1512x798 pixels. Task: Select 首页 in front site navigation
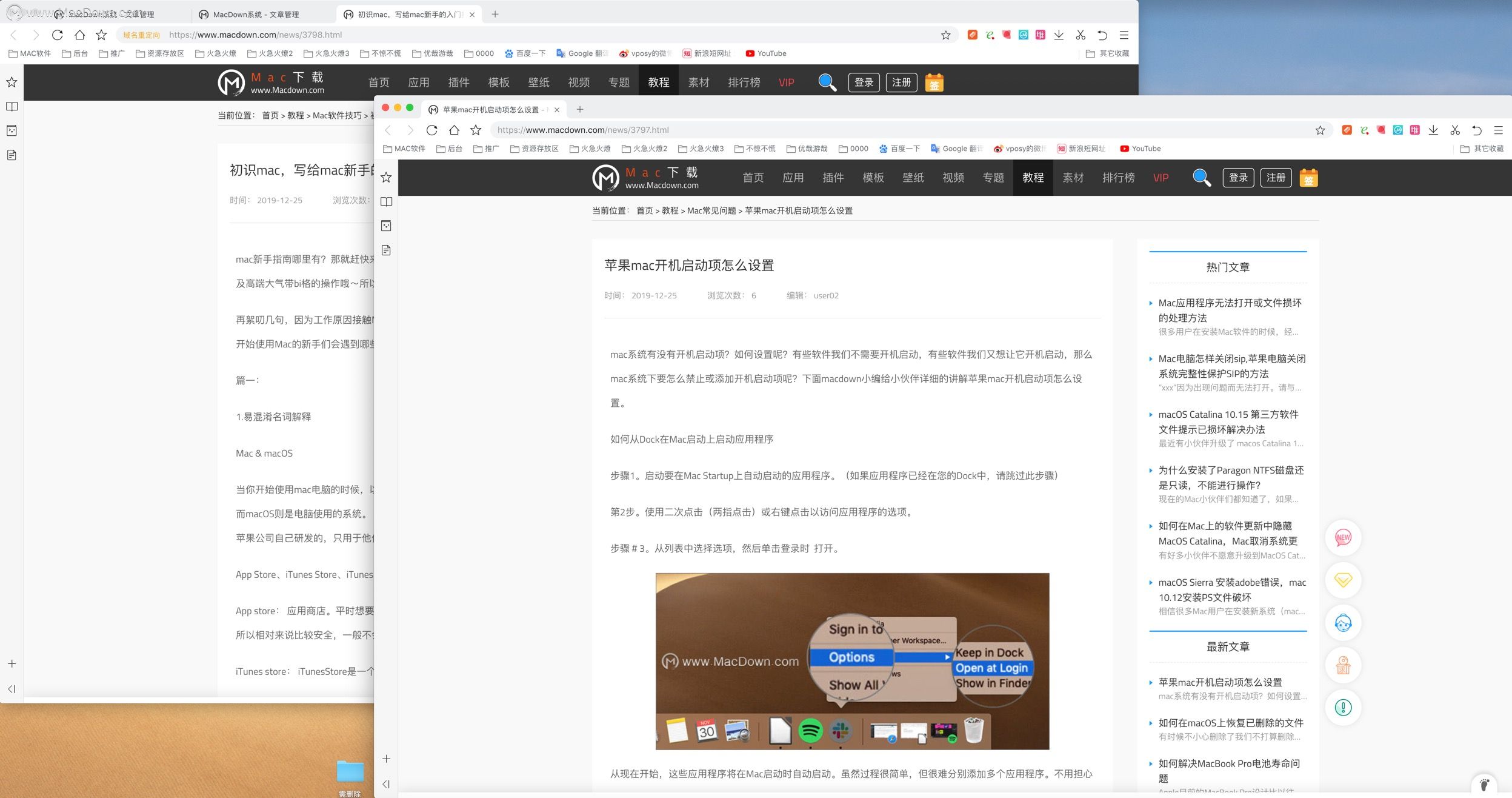point(753,178)
